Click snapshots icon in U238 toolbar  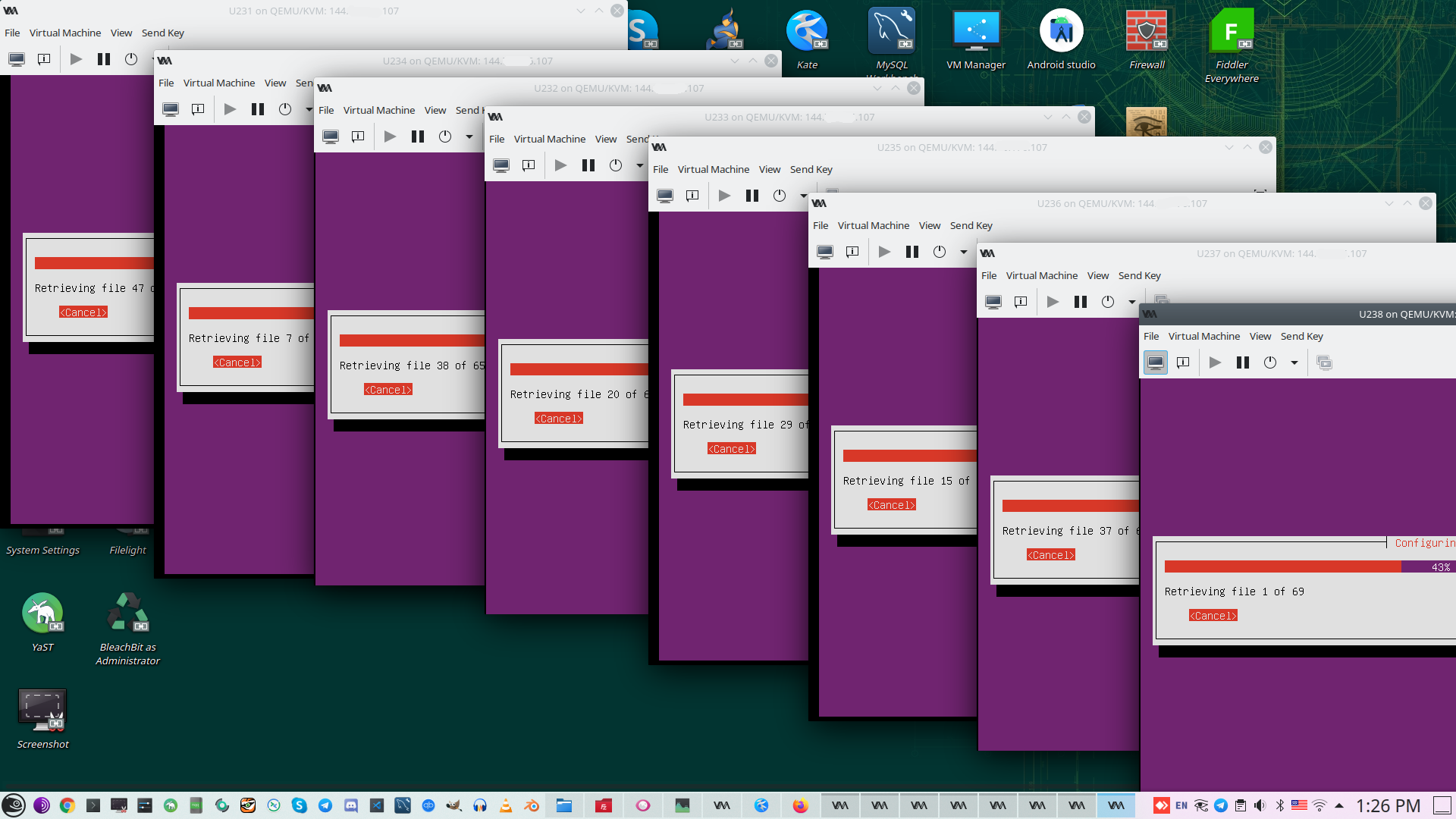(x=1324, y=363)
